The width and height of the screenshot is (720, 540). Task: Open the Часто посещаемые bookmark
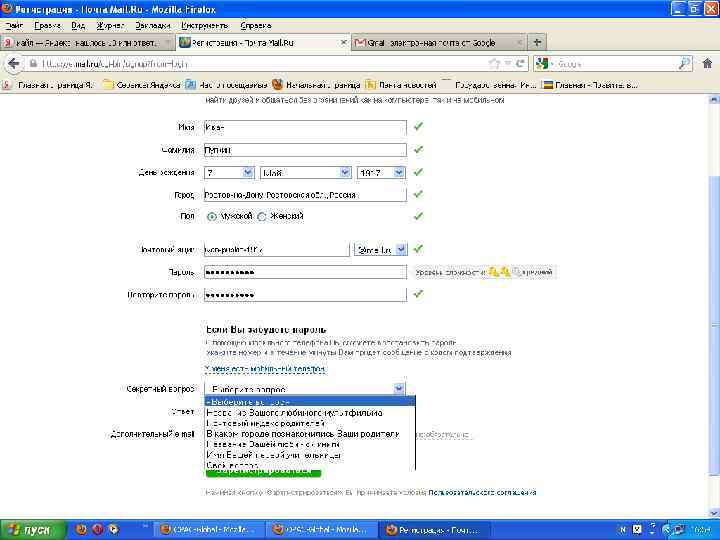tap(226, 85)
